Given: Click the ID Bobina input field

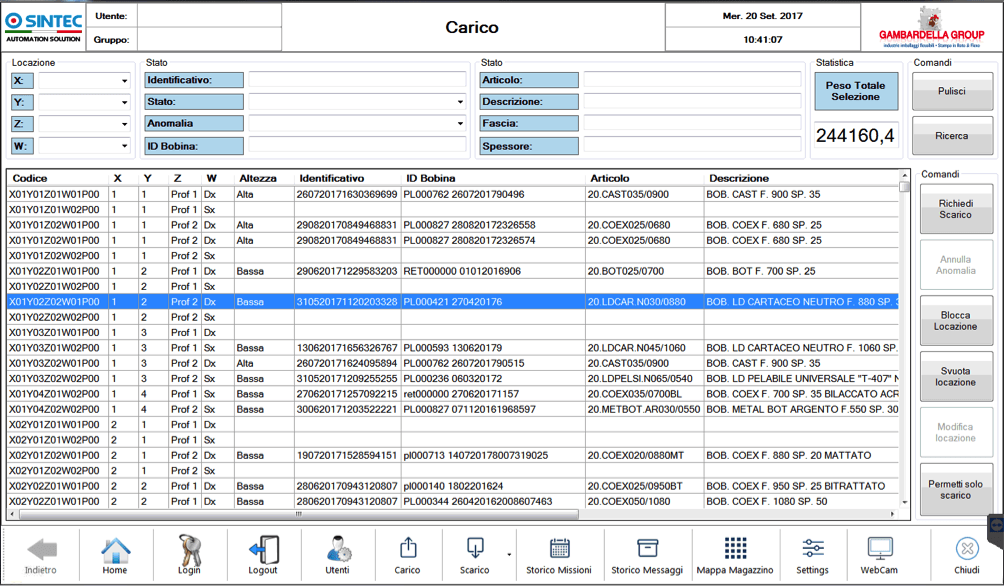Looking at the screenshot, I should click(x=357, y=145).
